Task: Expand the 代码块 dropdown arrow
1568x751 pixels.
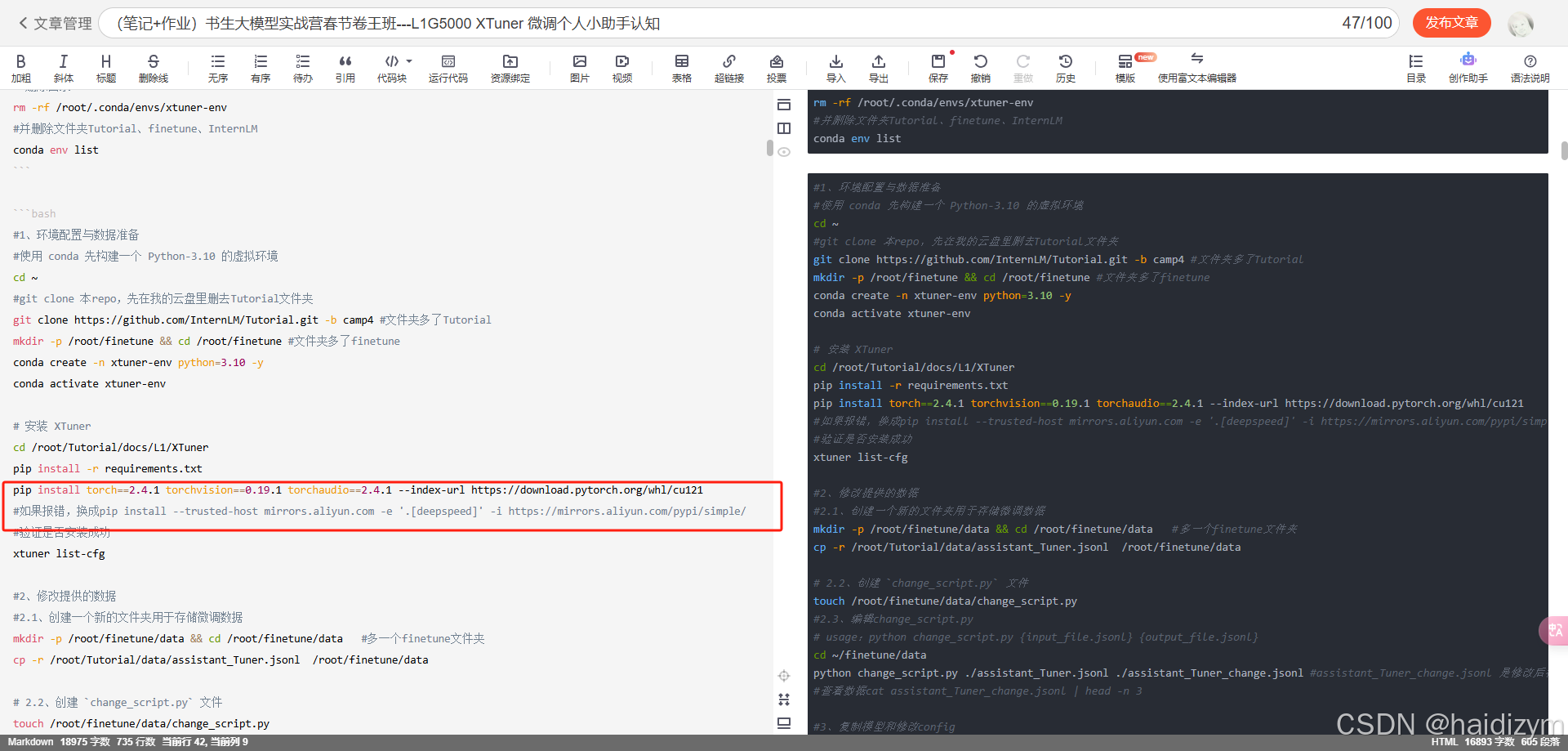Action: point(409,61)
